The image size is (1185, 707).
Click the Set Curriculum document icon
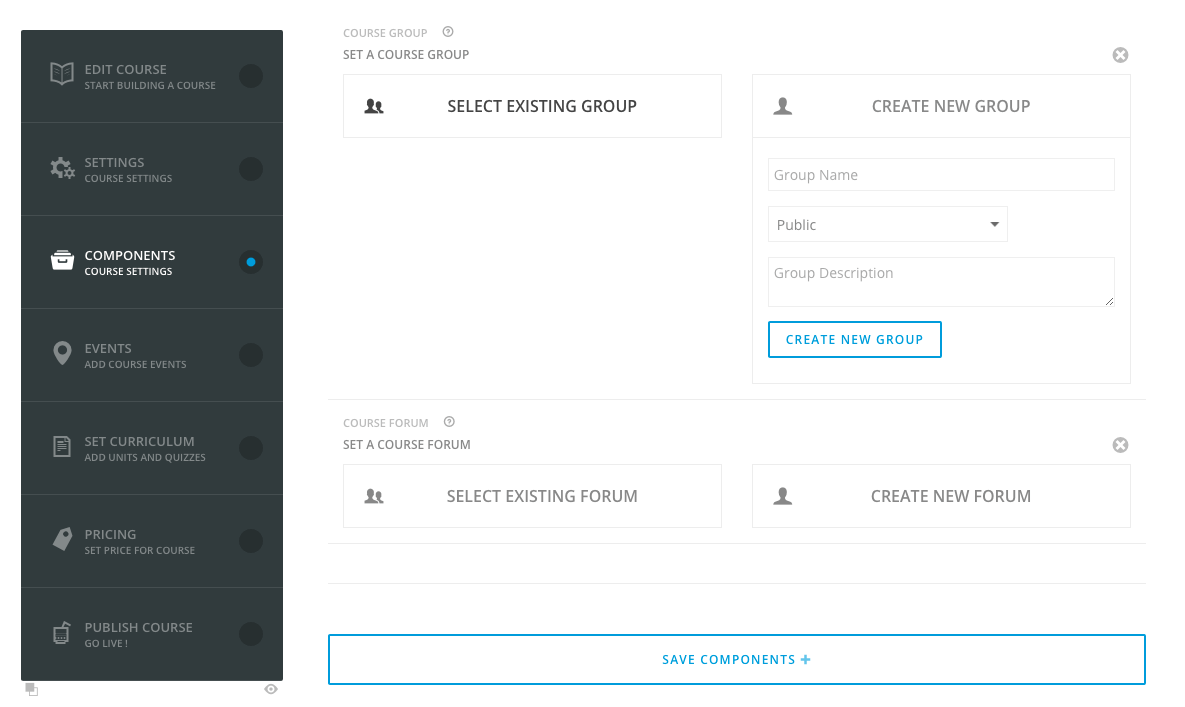point(62,447)
